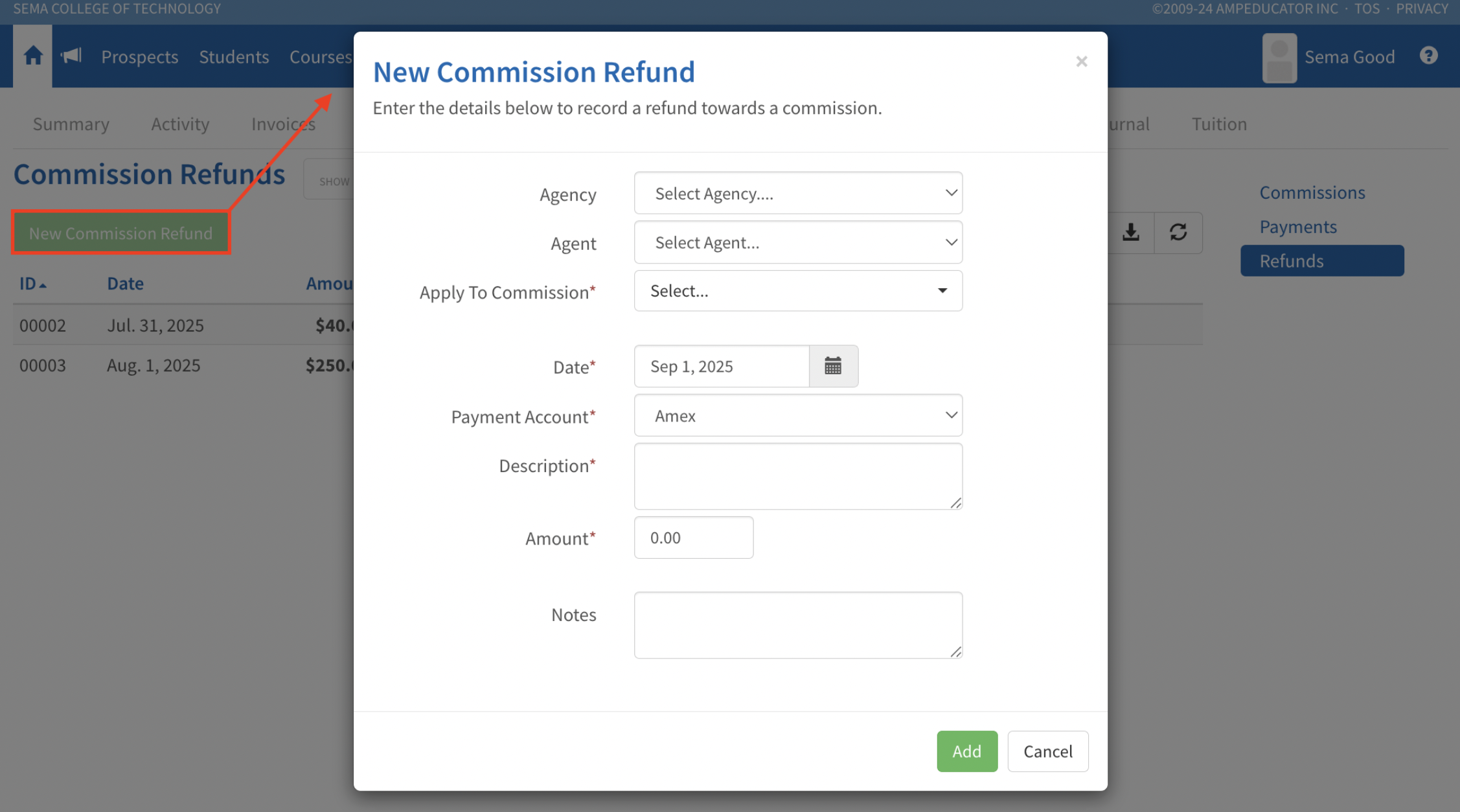
Task: Open the Select Agency dropdown
Action: click(798, 194)
